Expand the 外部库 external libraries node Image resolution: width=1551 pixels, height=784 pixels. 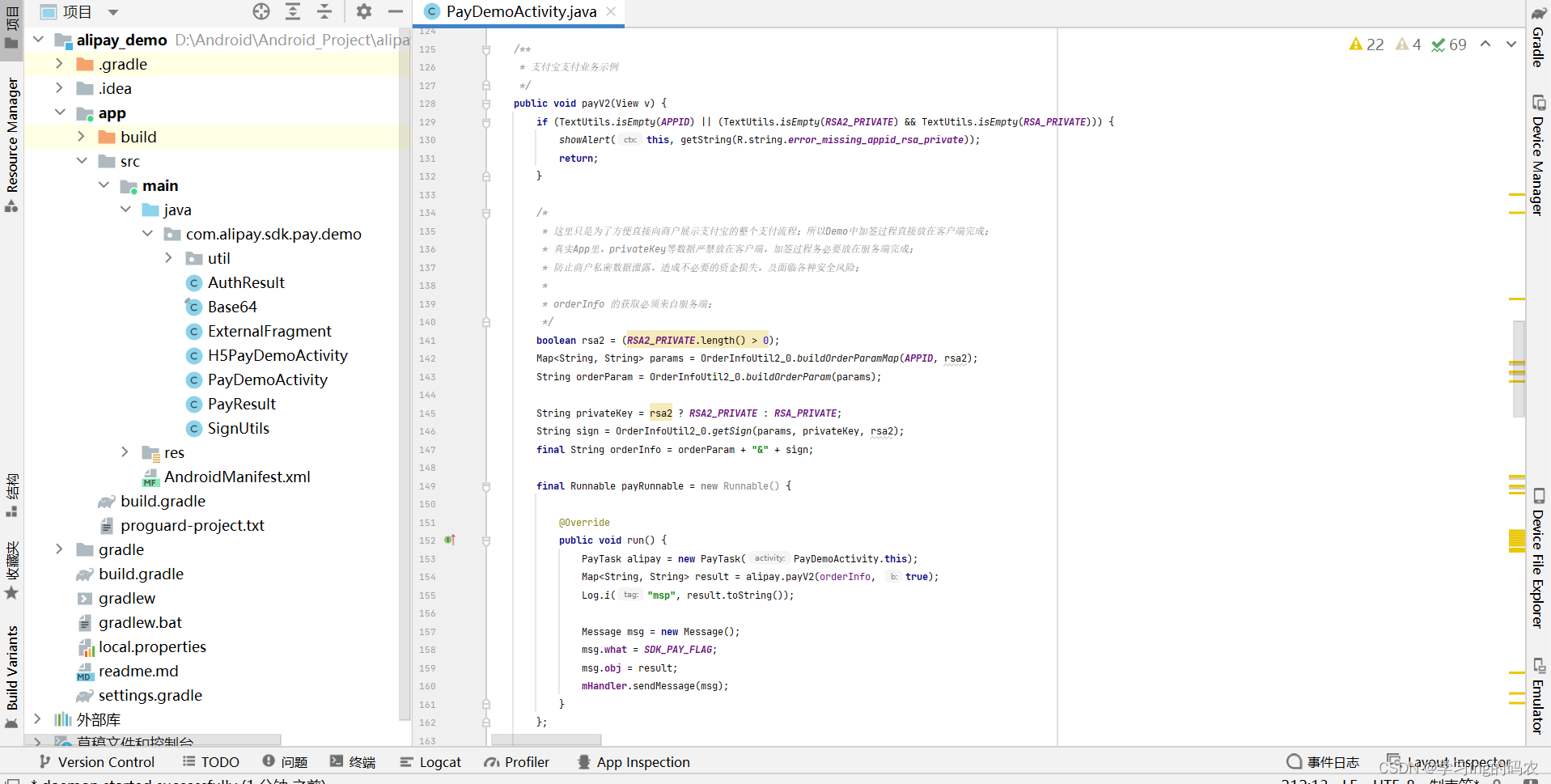37,718
